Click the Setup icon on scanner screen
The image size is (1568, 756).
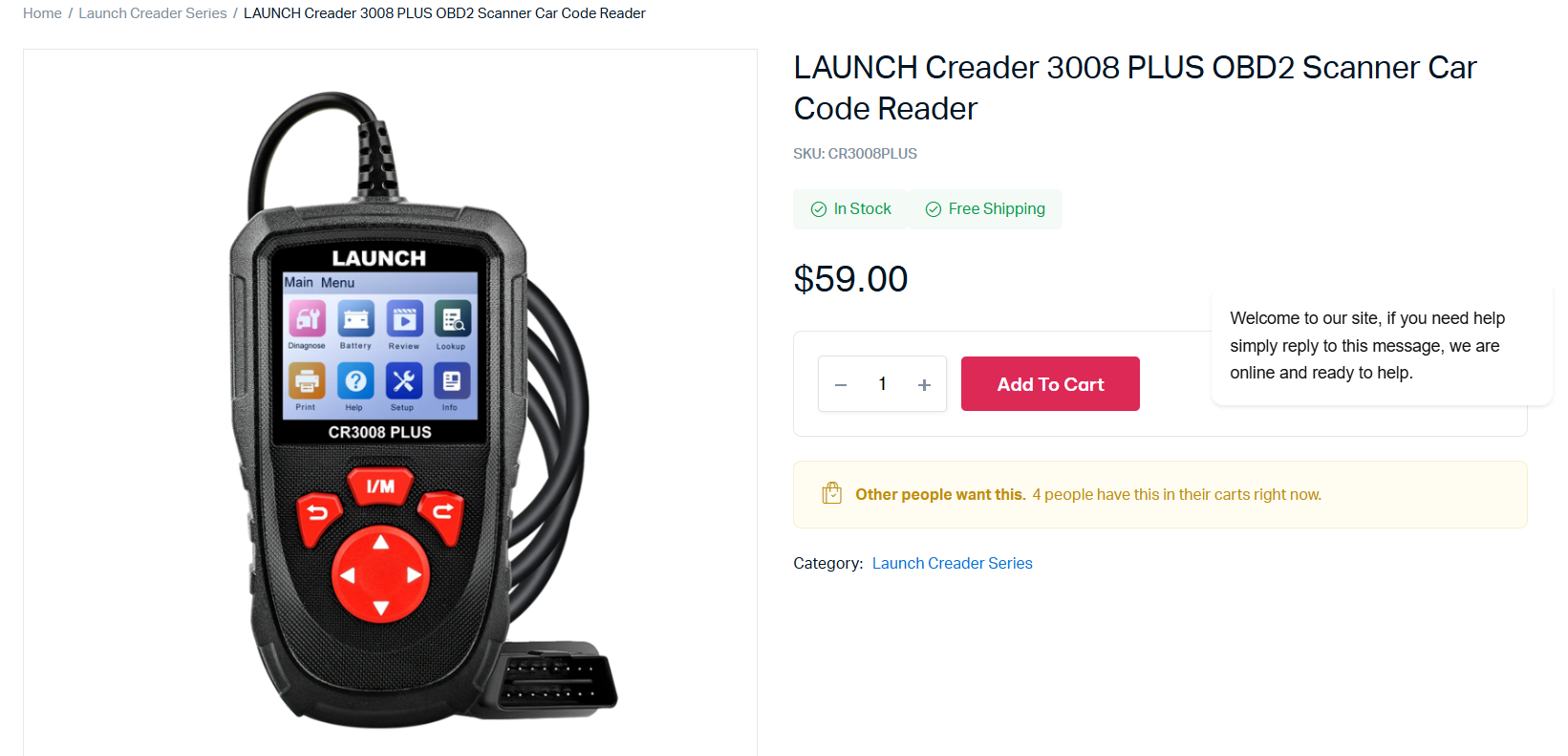click(x=404, y=381)
